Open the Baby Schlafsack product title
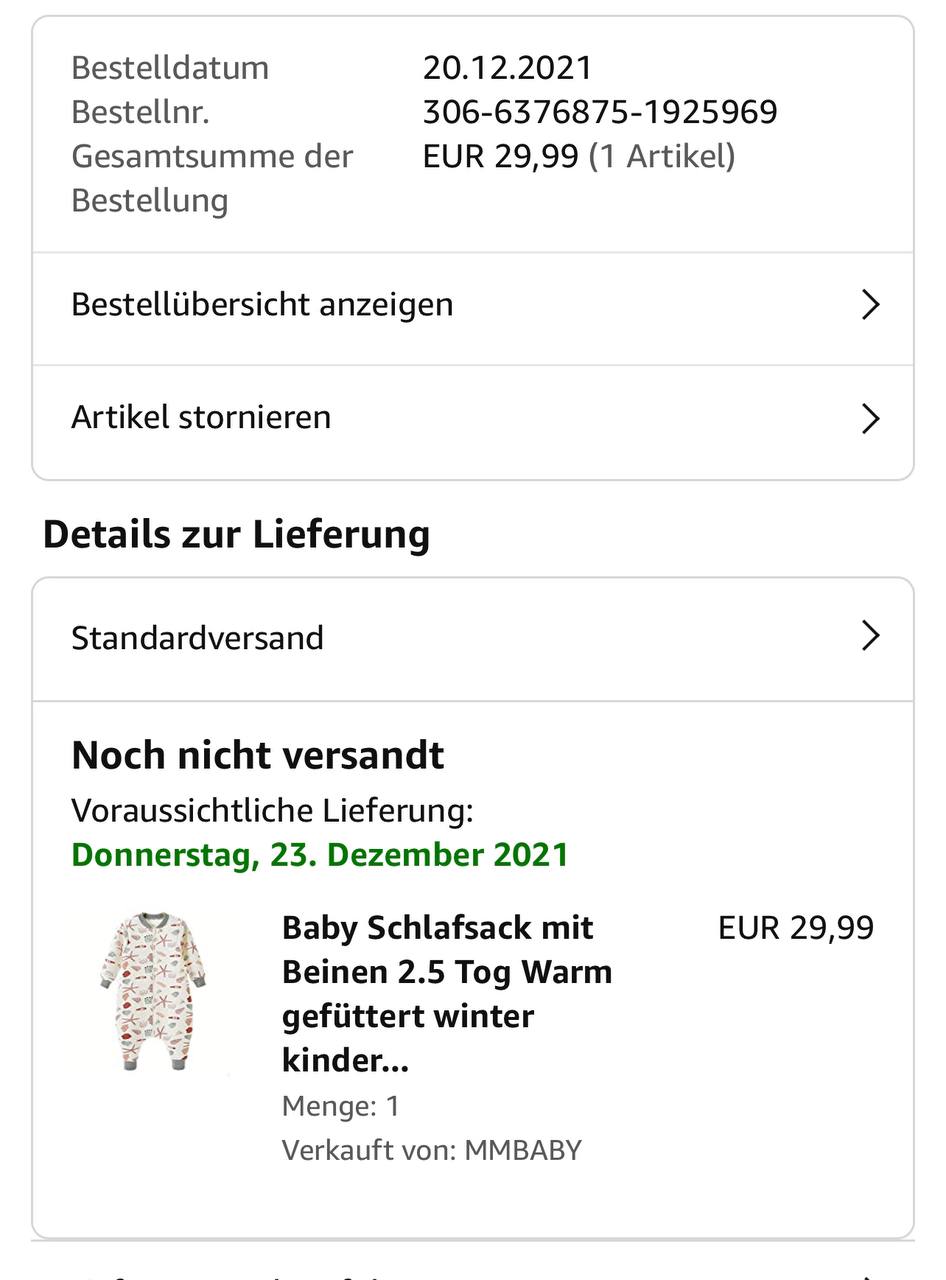This screenshot has height=1280, width=946. click(x=446, y=993)
